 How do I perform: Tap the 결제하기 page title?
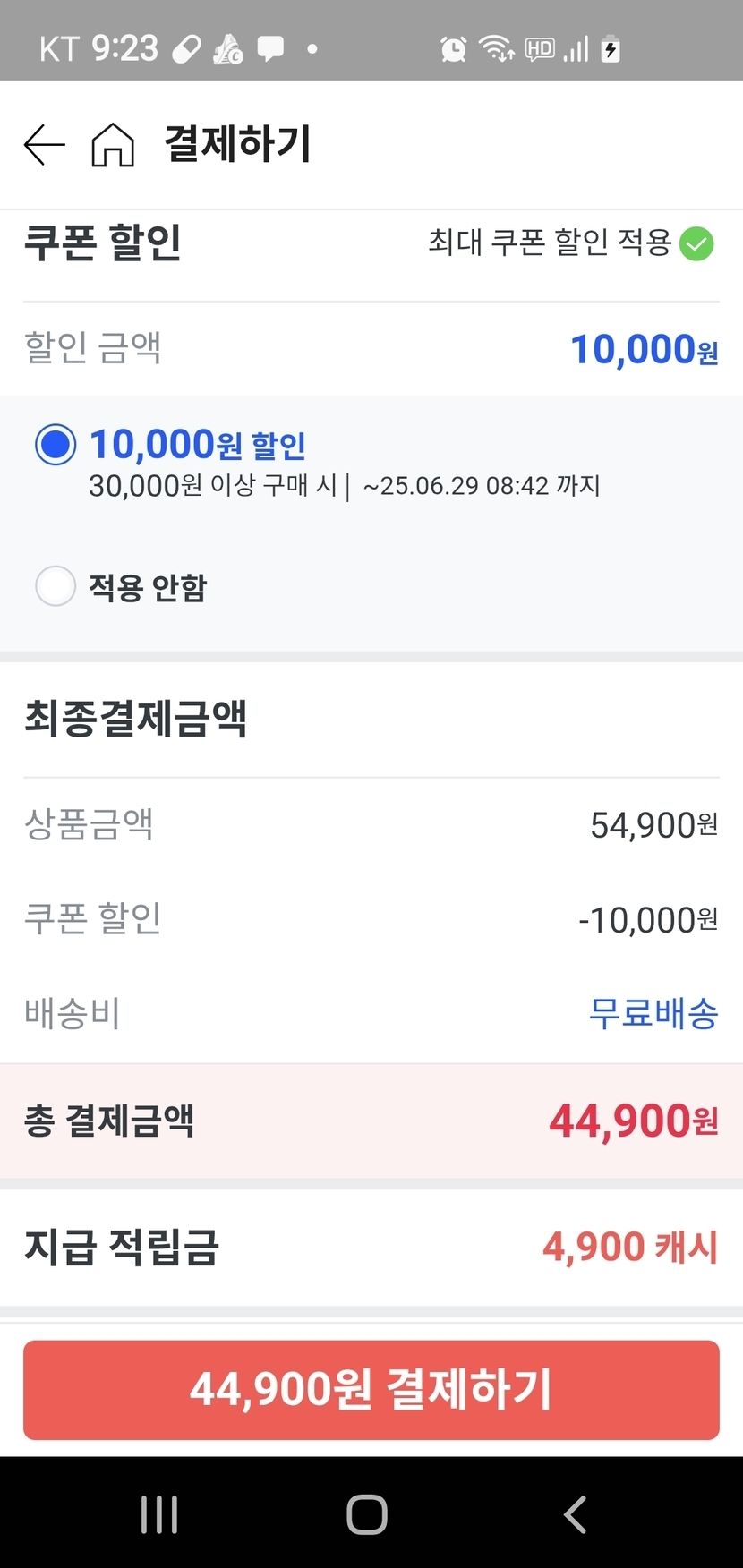[x=237, y=145]
